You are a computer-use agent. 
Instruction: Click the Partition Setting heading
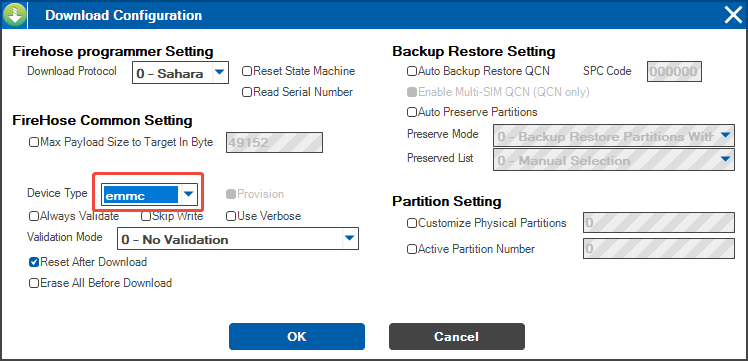447,202
